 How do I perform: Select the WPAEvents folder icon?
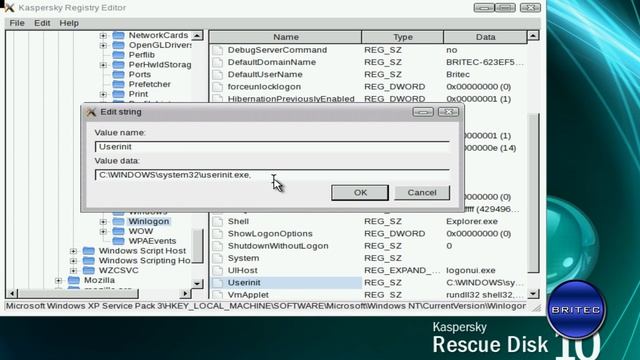coord(118,241)
